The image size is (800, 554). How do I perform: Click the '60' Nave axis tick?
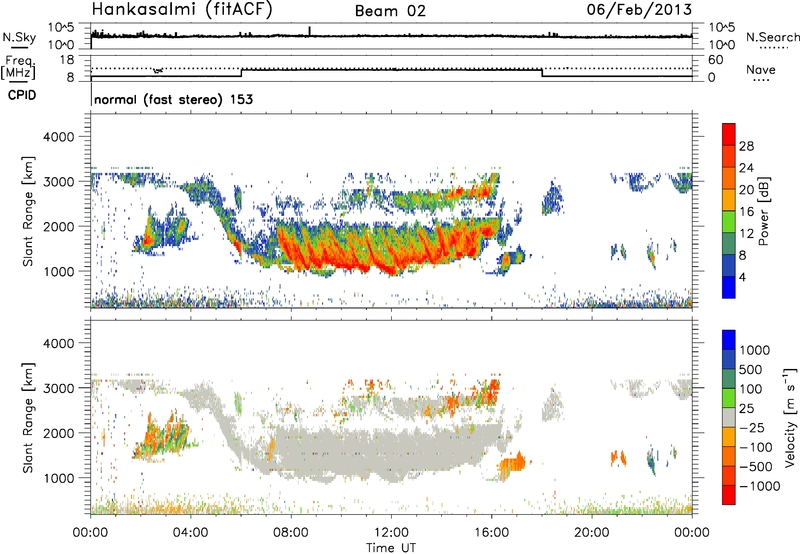click(715, 60)
